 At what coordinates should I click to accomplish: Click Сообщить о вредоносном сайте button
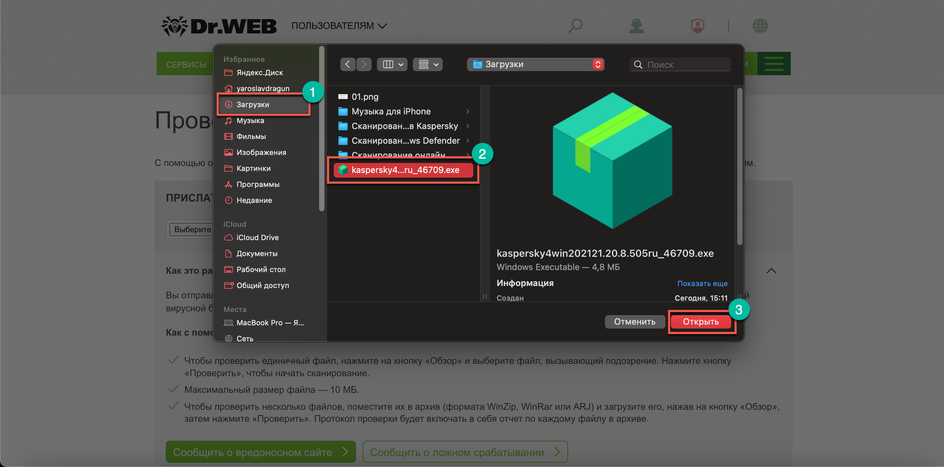tap(261, 452)
